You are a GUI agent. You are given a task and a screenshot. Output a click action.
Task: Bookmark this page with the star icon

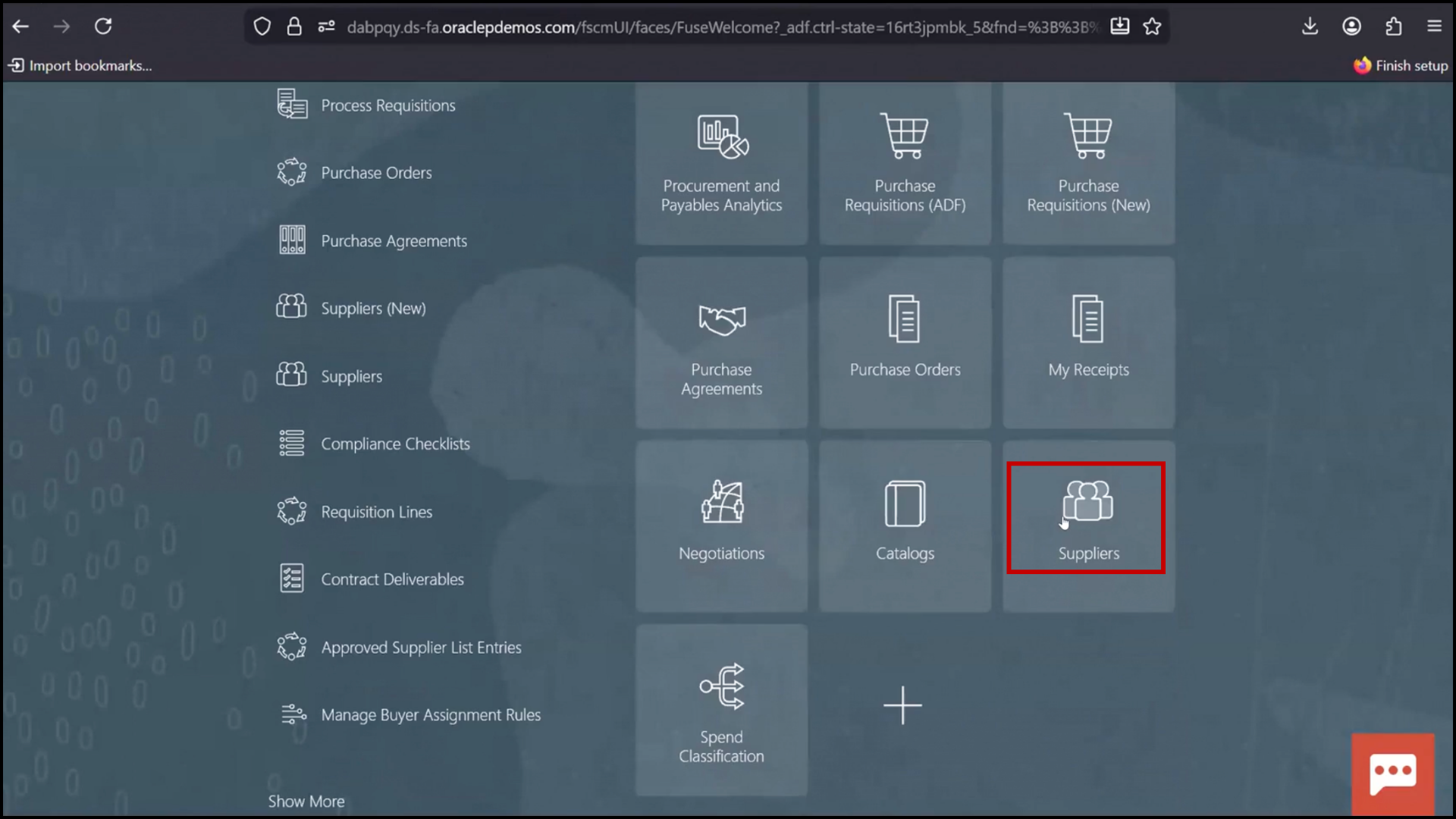[1152, 26]
